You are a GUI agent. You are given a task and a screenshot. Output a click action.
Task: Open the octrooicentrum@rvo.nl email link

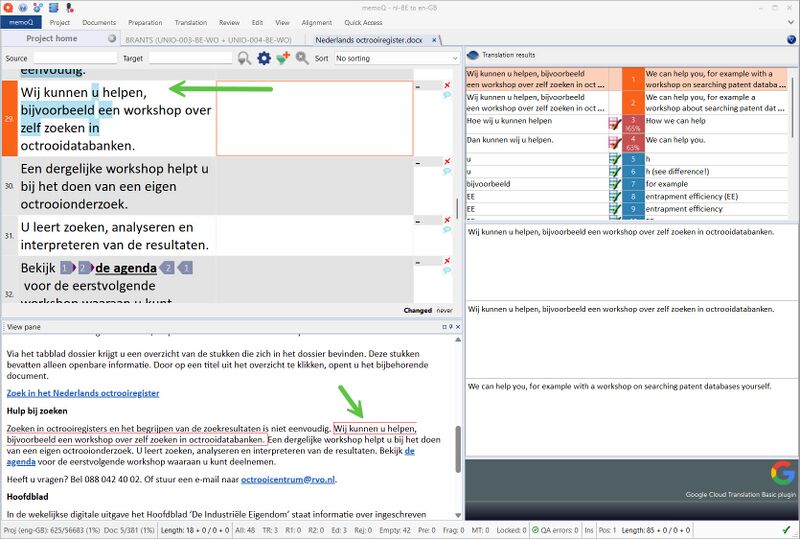pos(288,479)
